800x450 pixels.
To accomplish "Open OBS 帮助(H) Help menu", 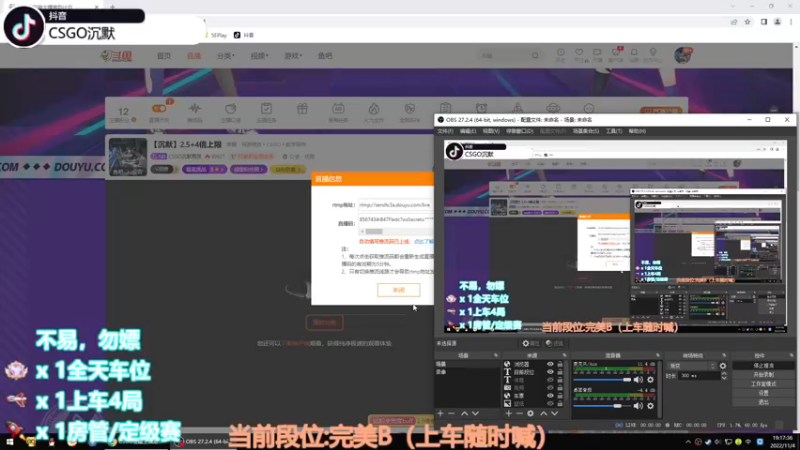I will click(637, 131).
